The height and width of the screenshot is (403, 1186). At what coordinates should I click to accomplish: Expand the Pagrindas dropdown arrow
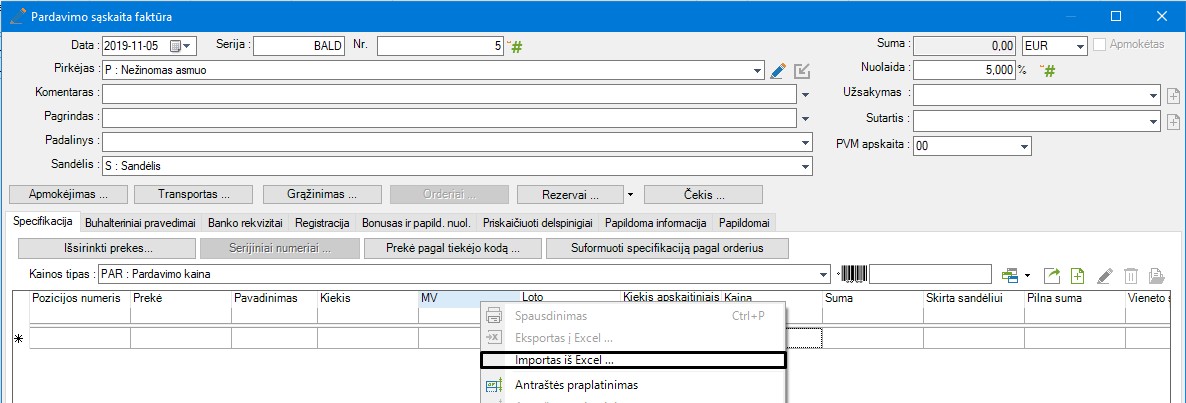(x=806, y=119)
